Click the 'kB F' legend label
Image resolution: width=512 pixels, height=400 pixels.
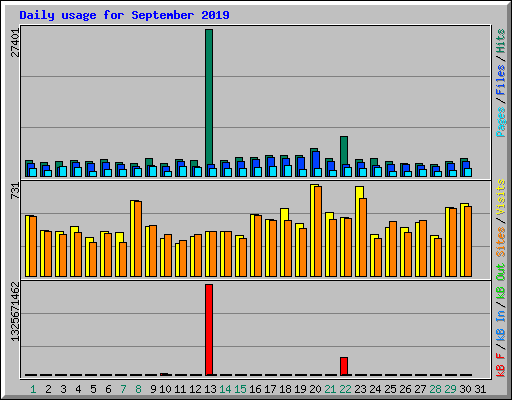500,364
